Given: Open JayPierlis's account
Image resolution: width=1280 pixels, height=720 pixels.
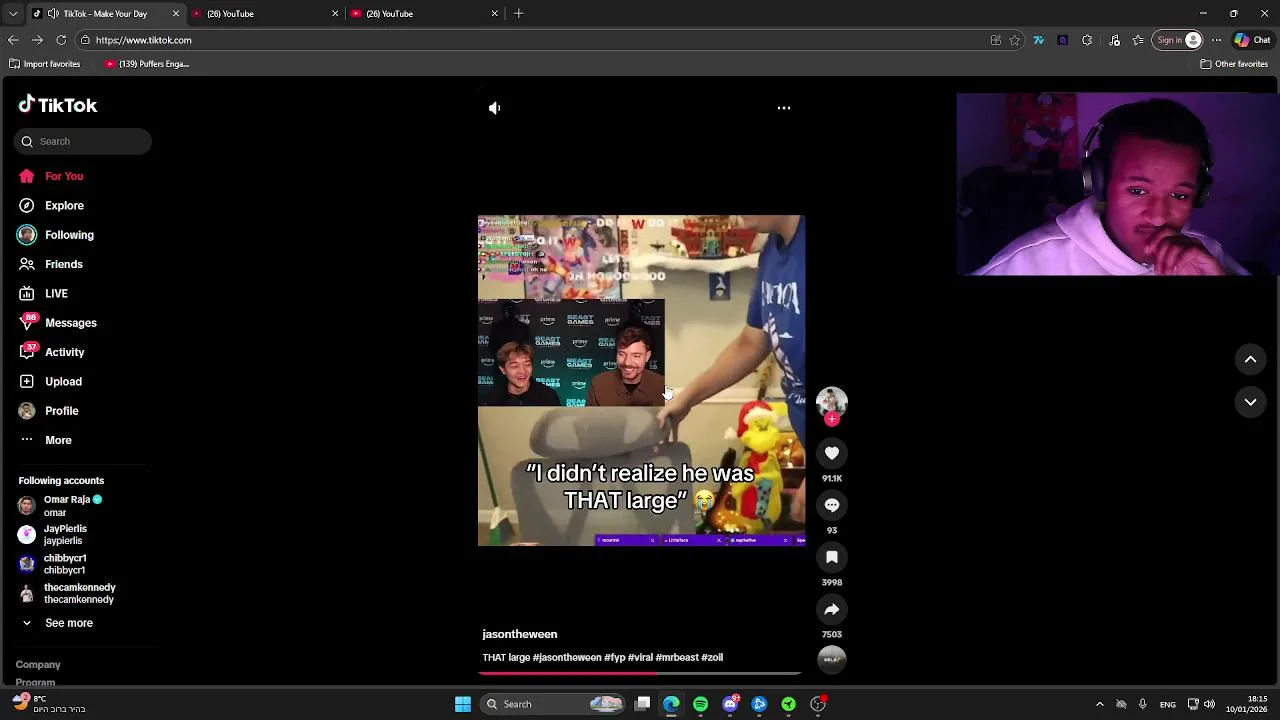Looking at the screenshot, I should tap(53, 535).
